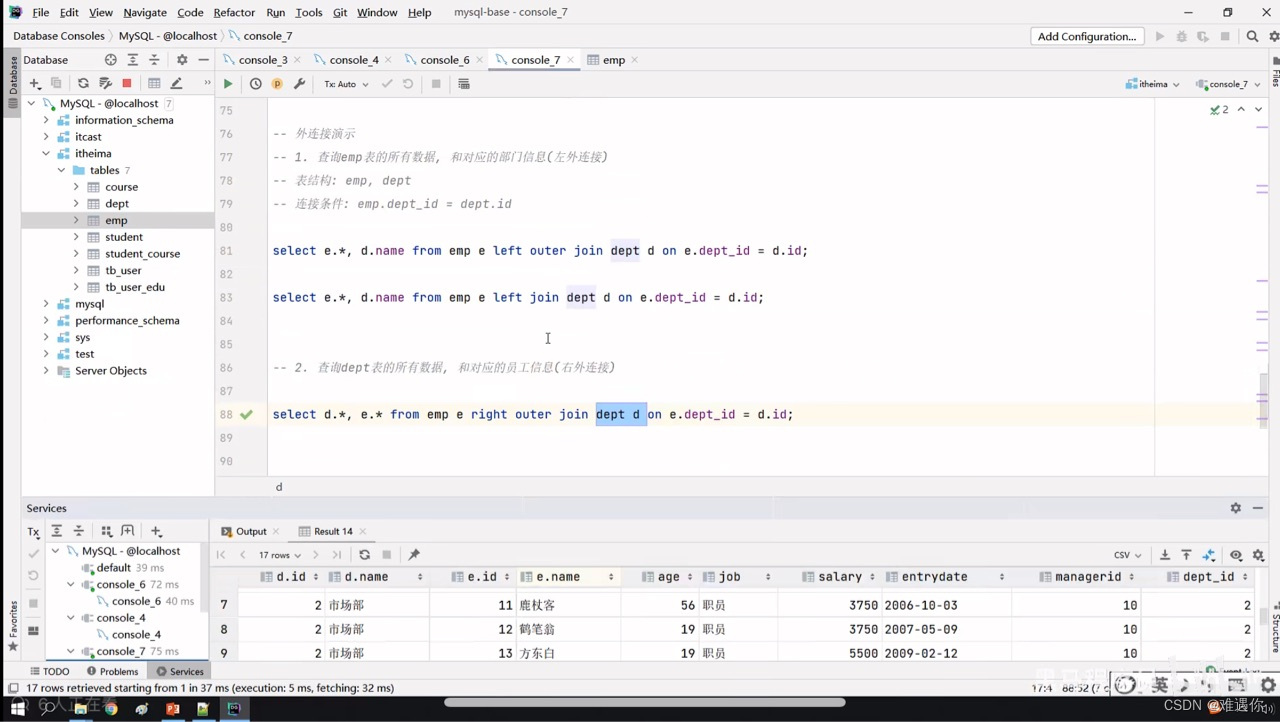Image resolution: width=1280 pixels, height=722 pixels.
Task: Open result grid settings gear
Action: pyautogui.click(x=1258, y=555)
